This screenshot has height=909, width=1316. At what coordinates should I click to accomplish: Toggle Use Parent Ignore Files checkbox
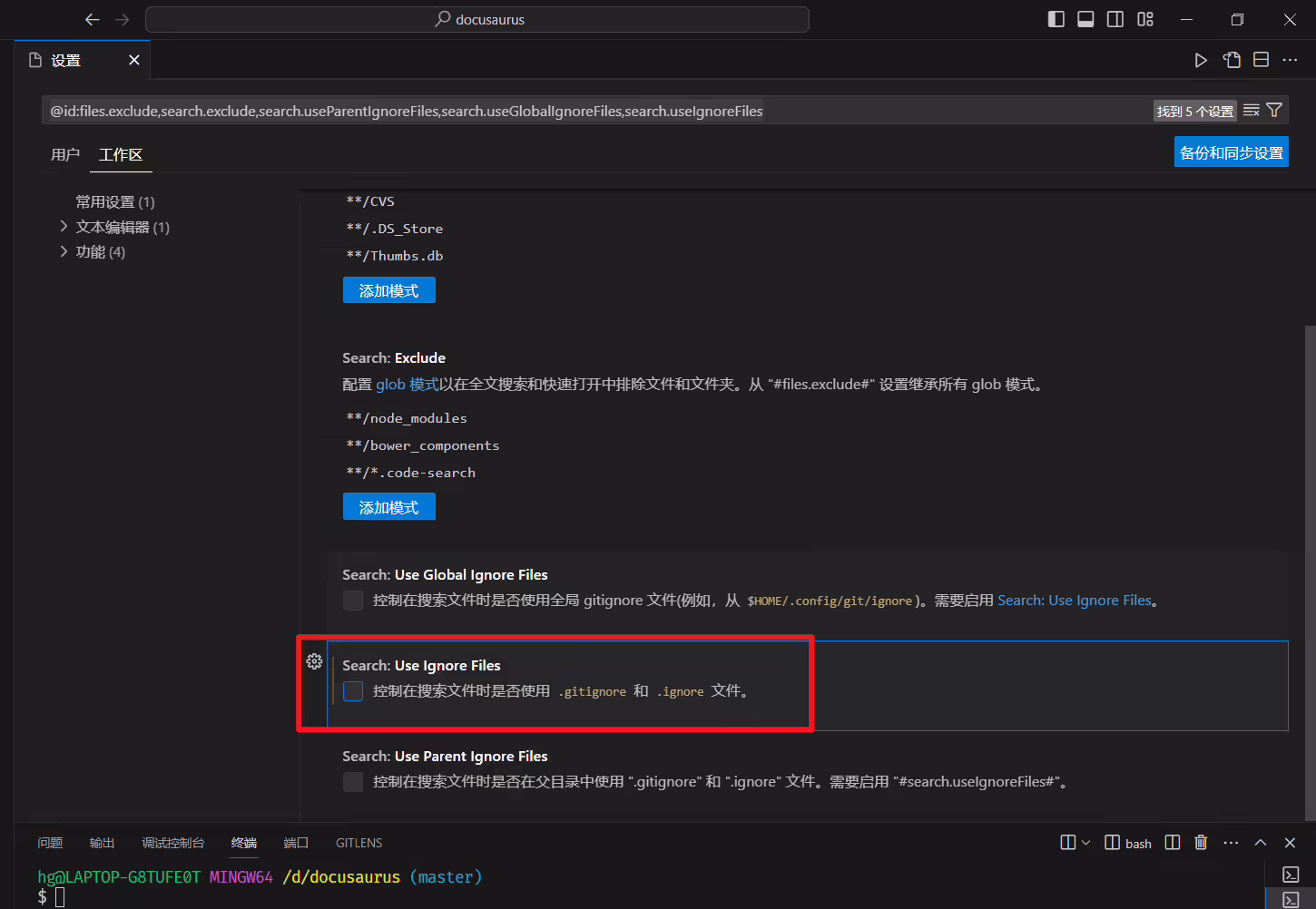[353, 782]
